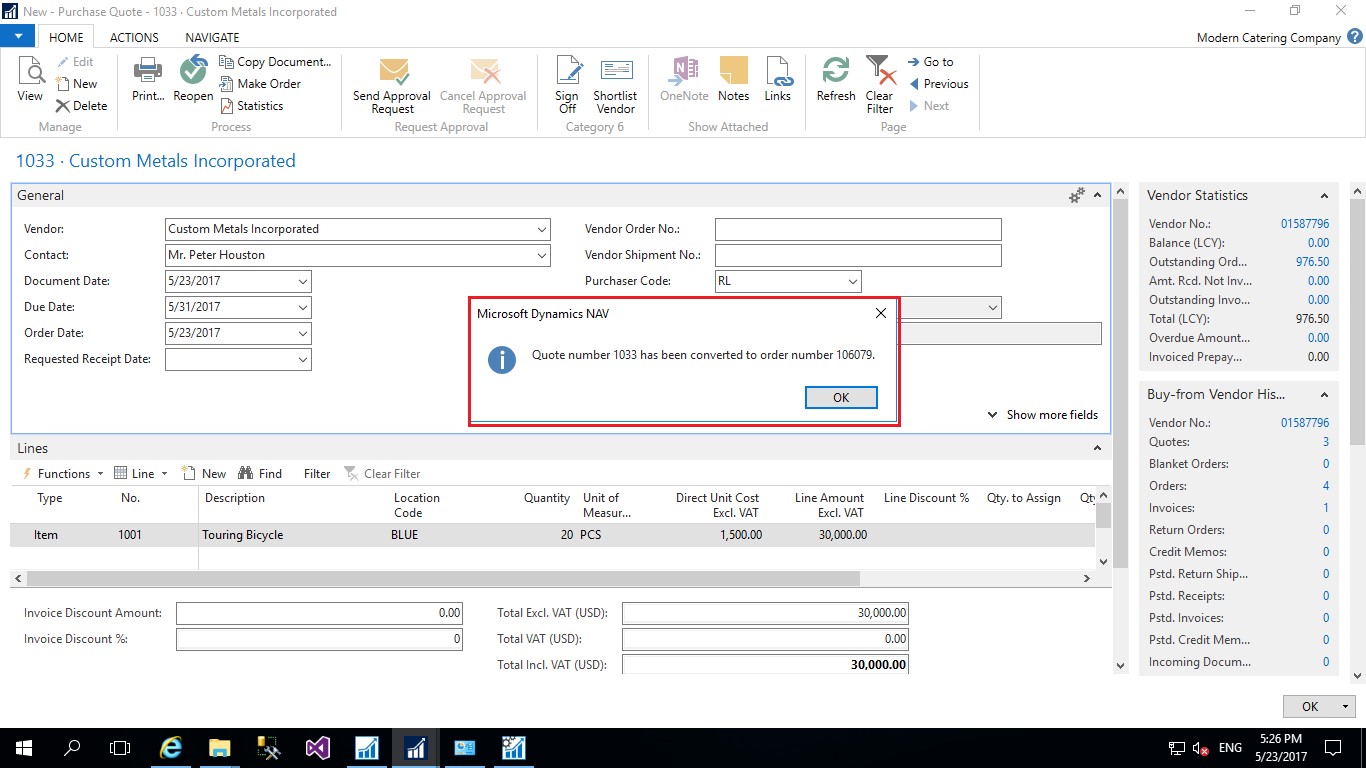Go to the Previous record
Viewport: 1366px width, 768px height.
point(937,84)
